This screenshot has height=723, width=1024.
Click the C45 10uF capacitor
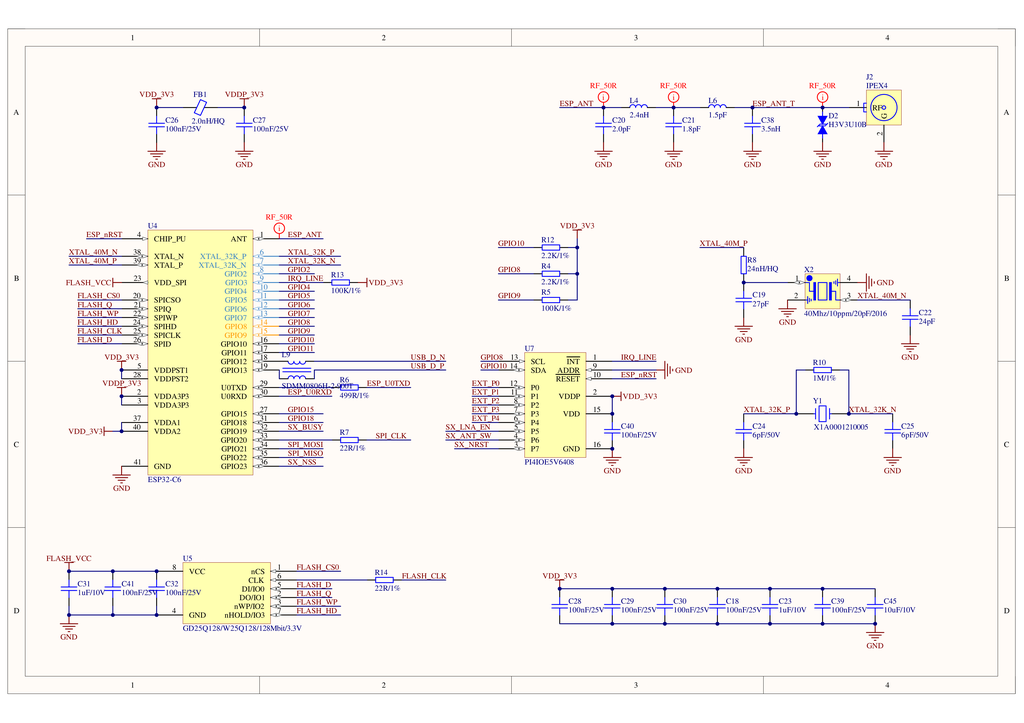pyautogui.click(x=875, y=607)
